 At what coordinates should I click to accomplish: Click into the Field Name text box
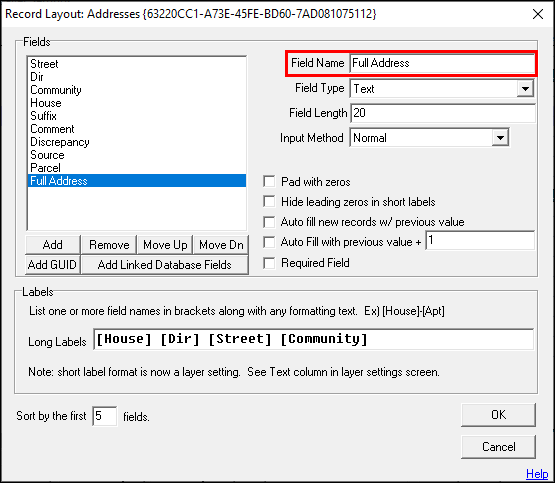point(442,63)
